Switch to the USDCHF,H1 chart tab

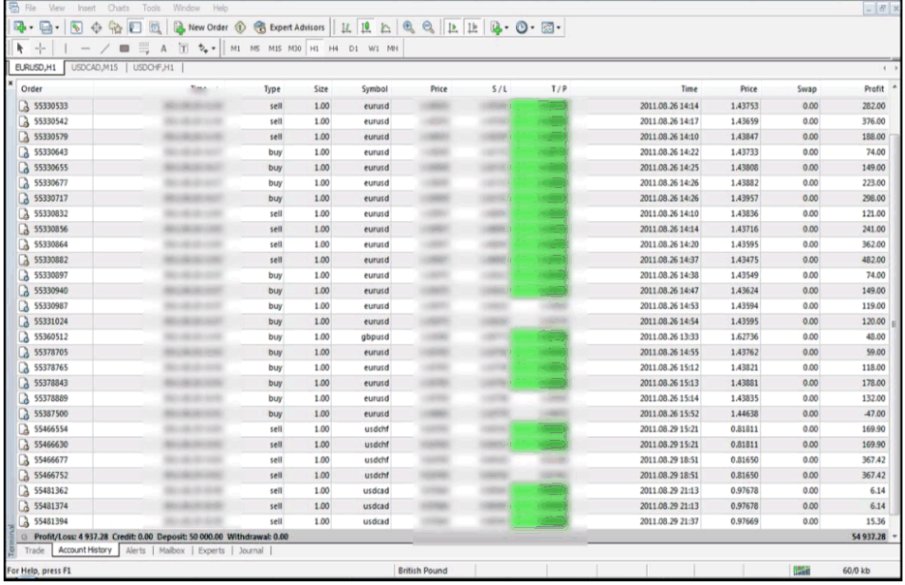[x=154, y=68]
